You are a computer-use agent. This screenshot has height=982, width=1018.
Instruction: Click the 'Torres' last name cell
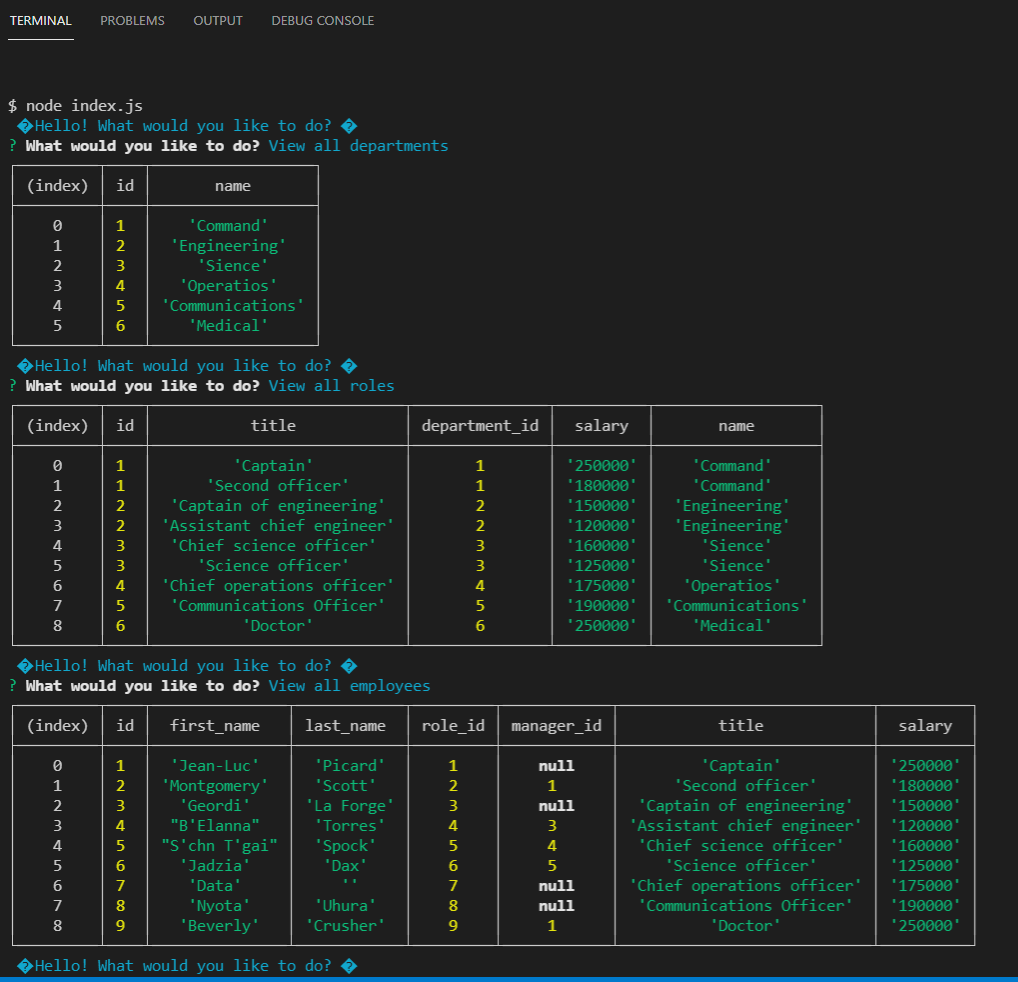350,826
